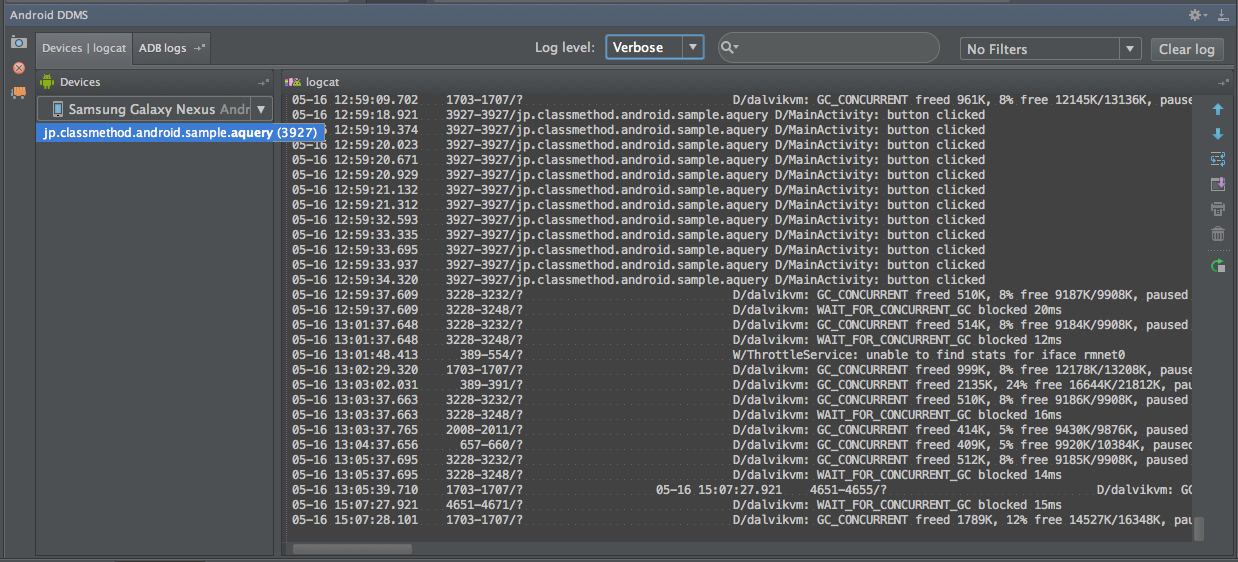Image resolution: width=1238 pixels, height=562 pixels.
Task: Toggle soft wraps in the logcat toolbar
Action: [x=1217, y=159]
